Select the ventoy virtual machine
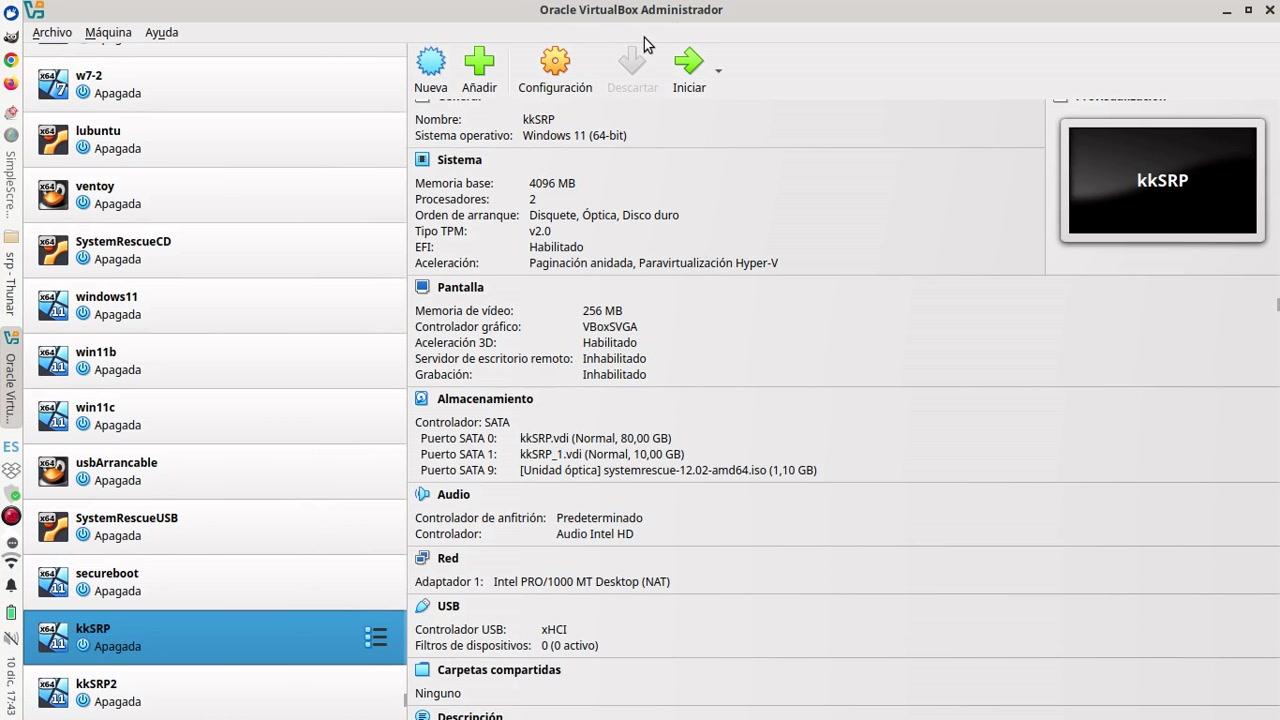 [215, 194]
